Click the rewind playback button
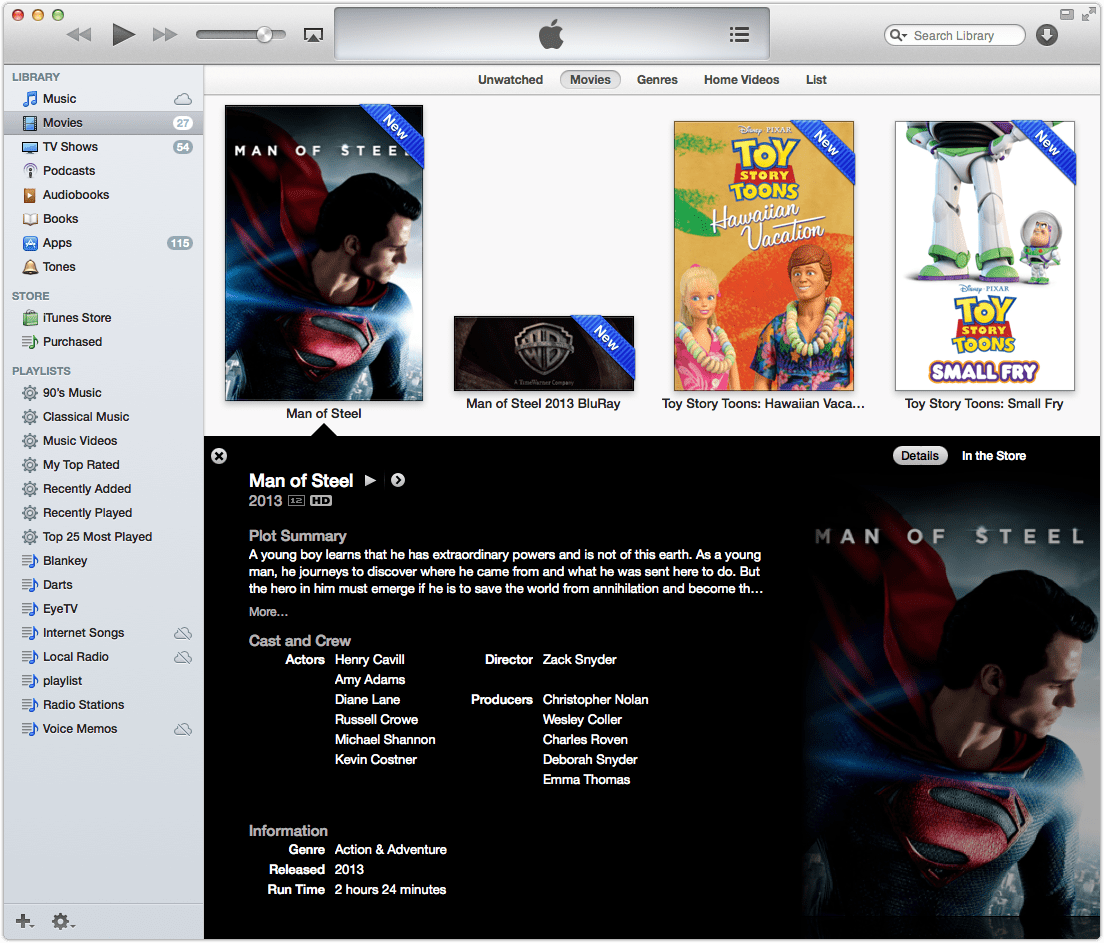The width and height of the screenshot is (1104, 943). [x=79, y=35]
